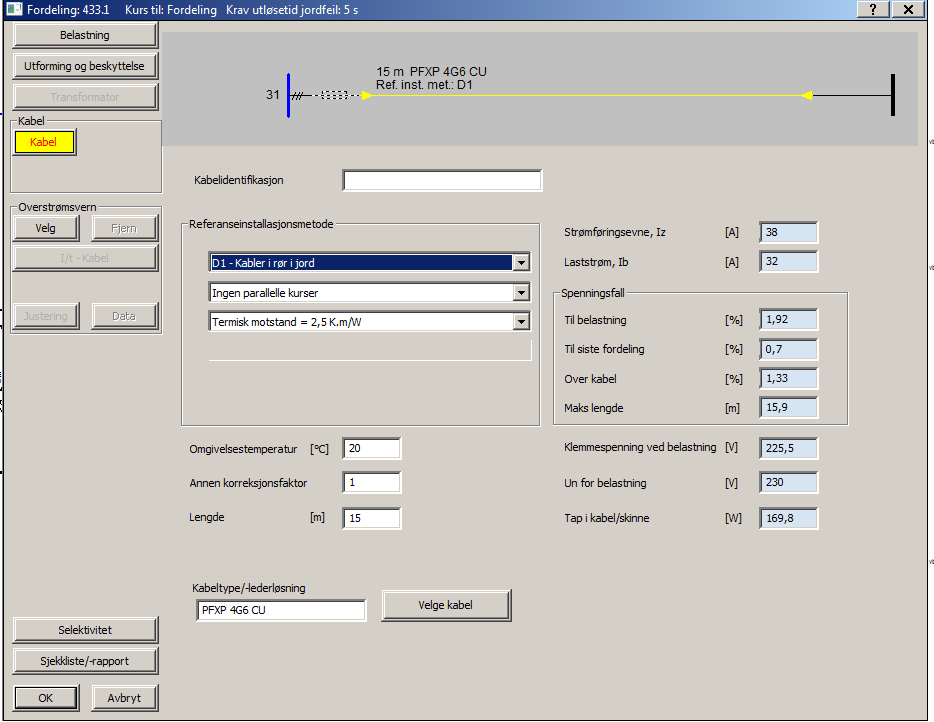Viewport: 934px width, 722px height.
Task: Open Sjekkliste/-rapport
Action: (x=85, y=661)
